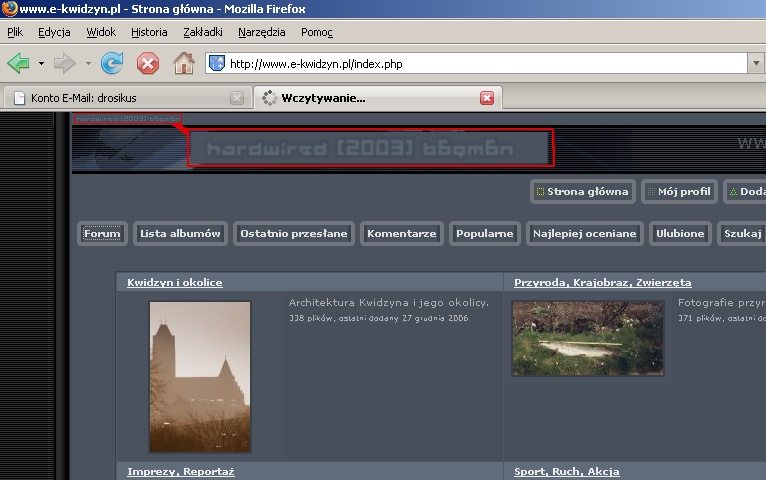This screenshot has height=480, width=766.
Task: Open the forward history dropdown arrow
Action: coord(88,63)
